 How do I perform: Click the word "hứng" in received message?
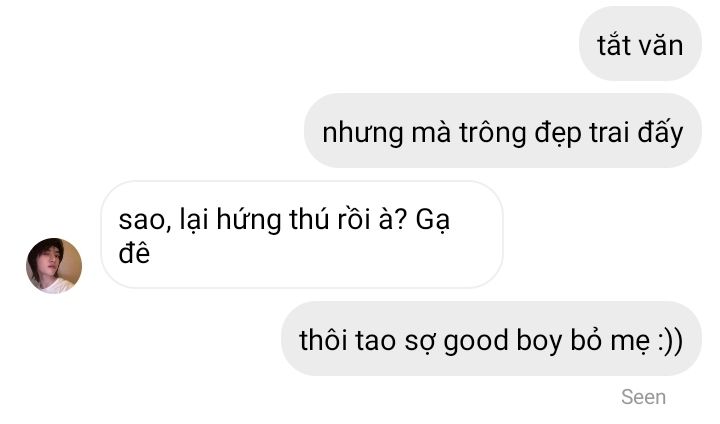point(248,219)
